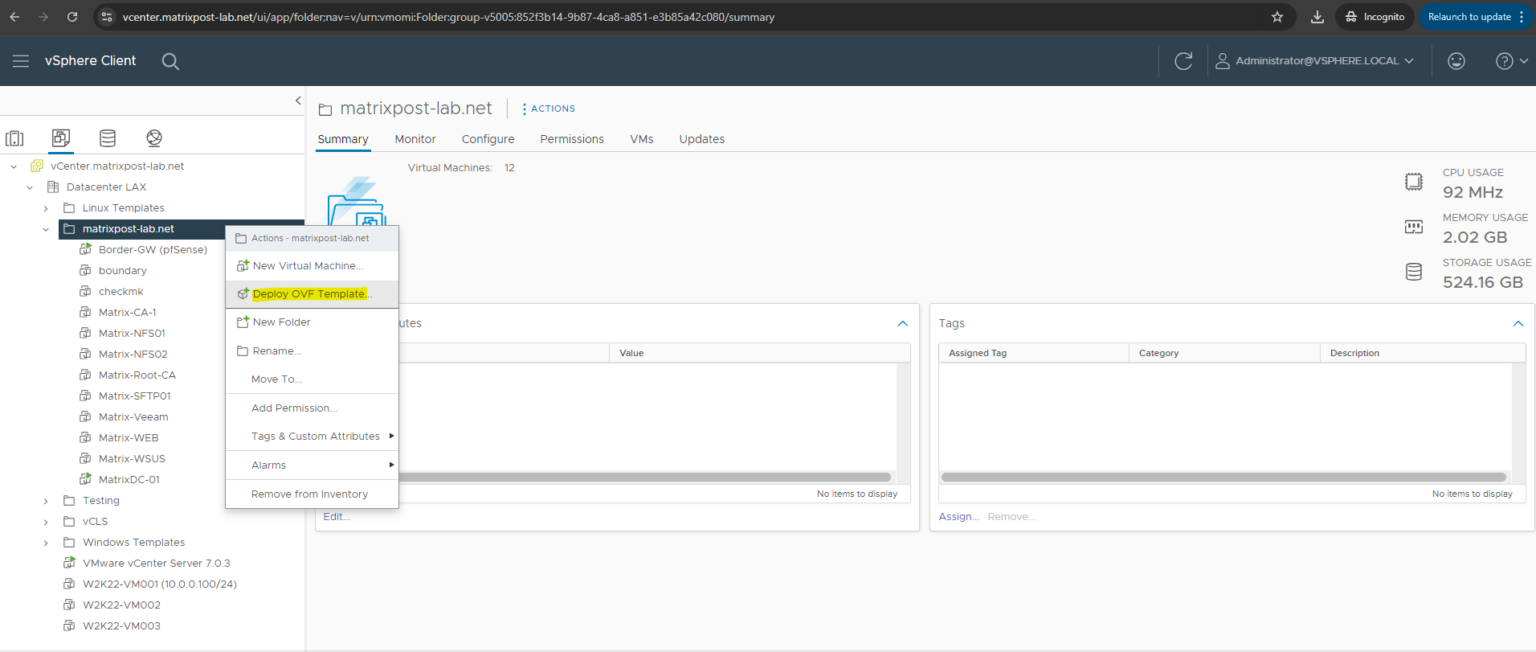The height and width of the screenshot is (652, 1536).
Task: Collapse the Datacenter LAX tree node
Action: click(x=29, y=186)
